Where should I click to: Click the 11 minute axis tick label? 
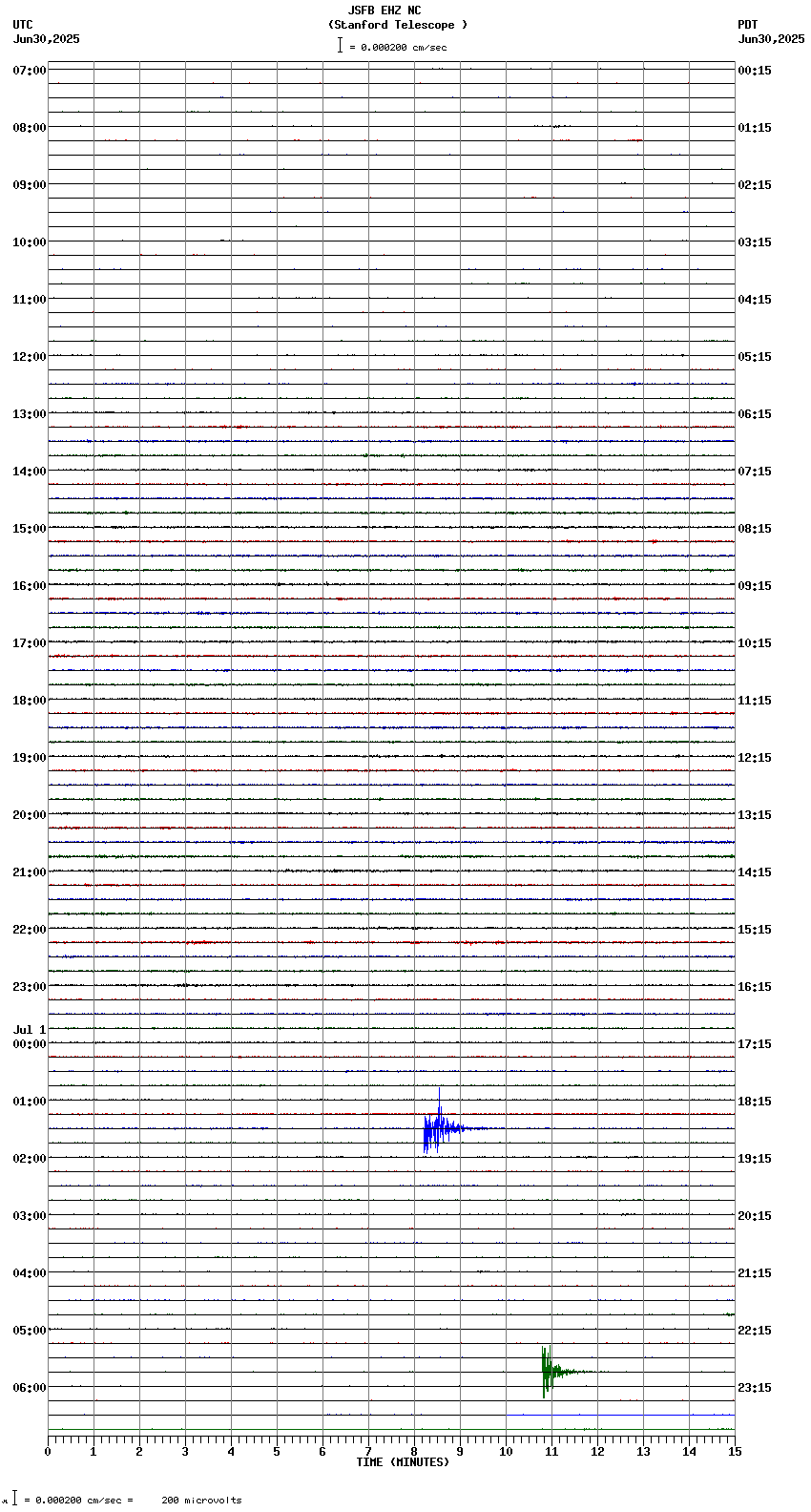551,1452
